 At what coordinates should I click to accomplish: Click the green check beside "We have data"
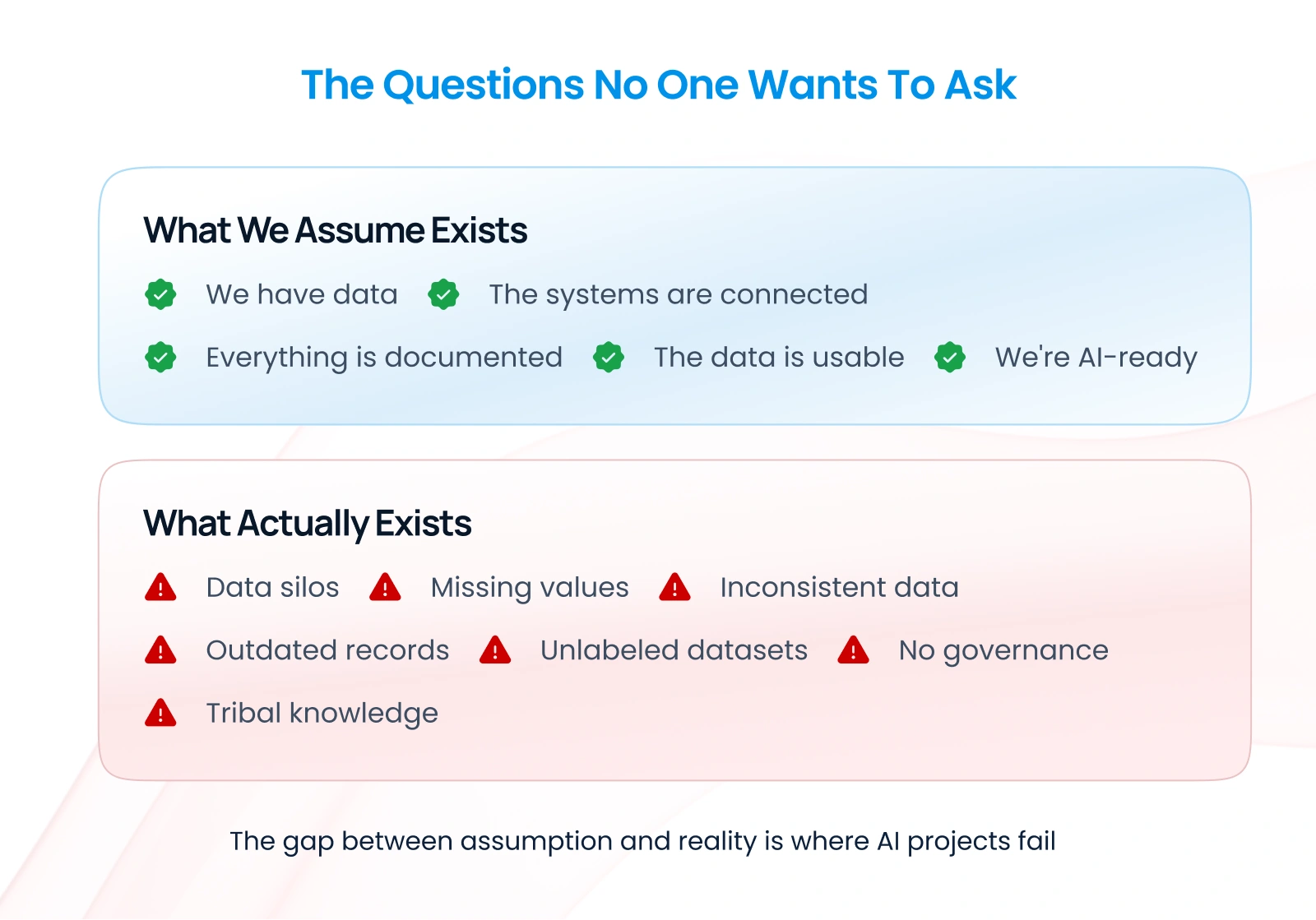[x=160, y=294]
